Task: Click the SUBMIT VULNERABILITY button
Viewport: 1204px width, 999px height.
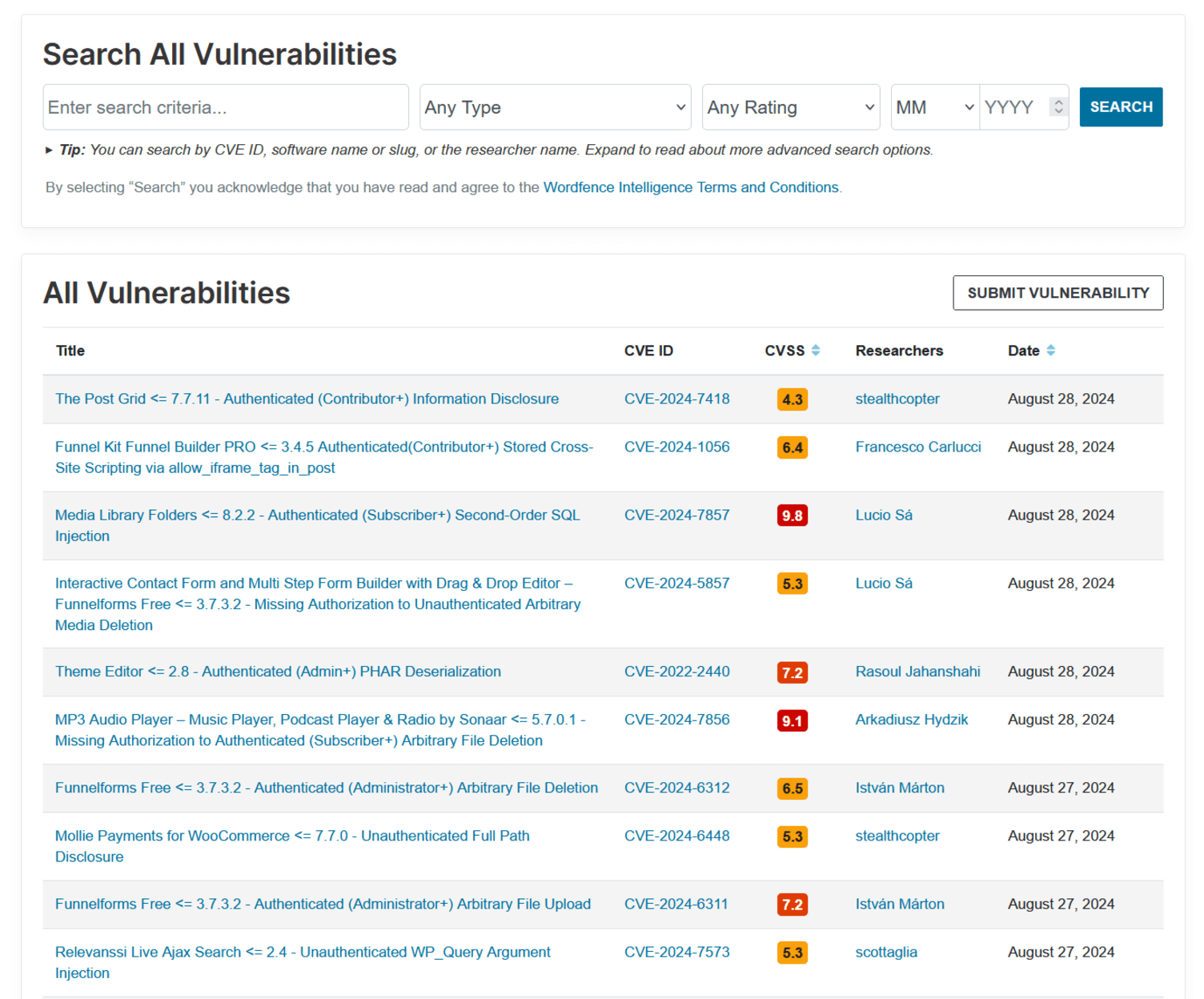Action: point(1058,292)
